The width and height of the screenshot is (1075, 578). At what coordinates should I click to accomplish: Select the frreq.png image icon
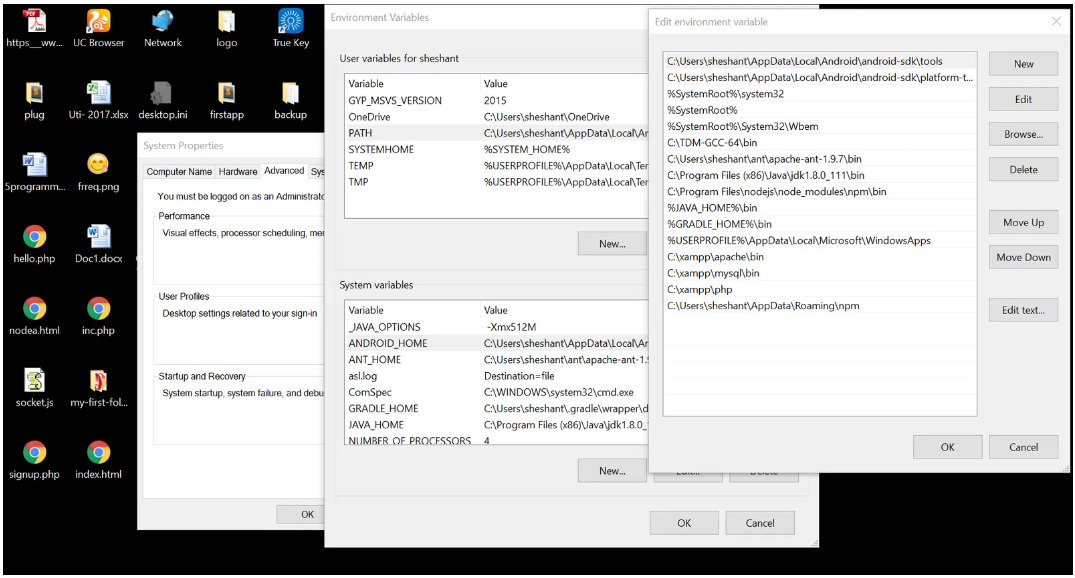[x=98, y=166]
